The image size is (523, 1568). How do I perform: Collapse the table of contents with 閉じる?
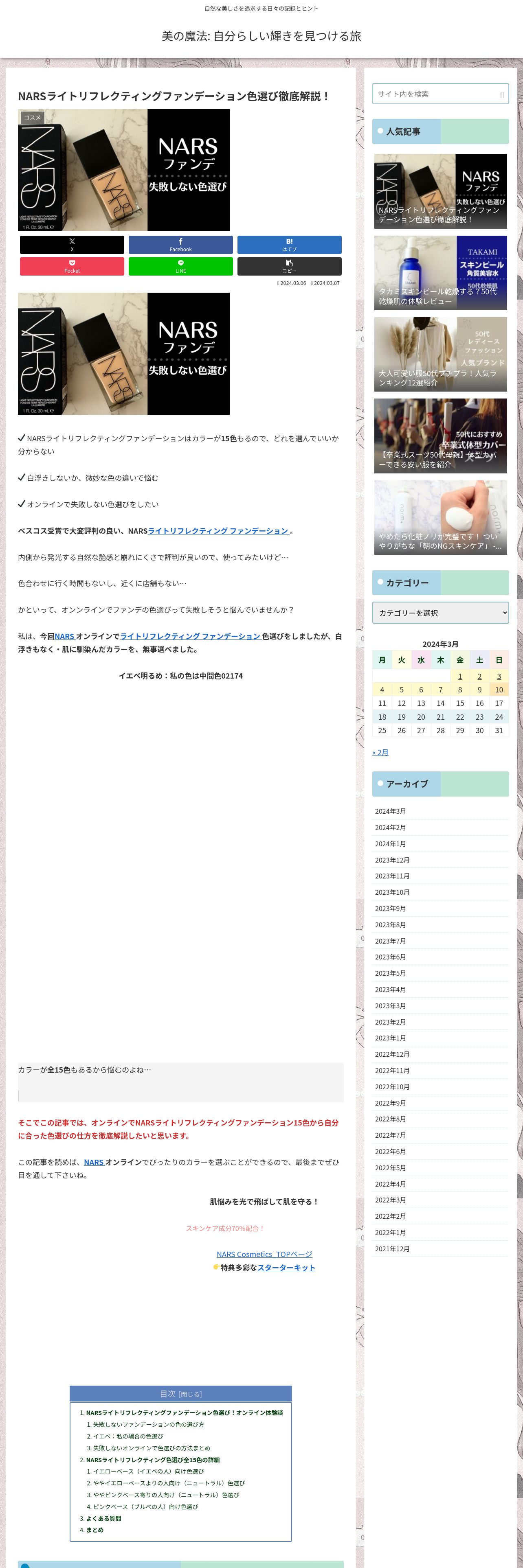[190, 1395]
